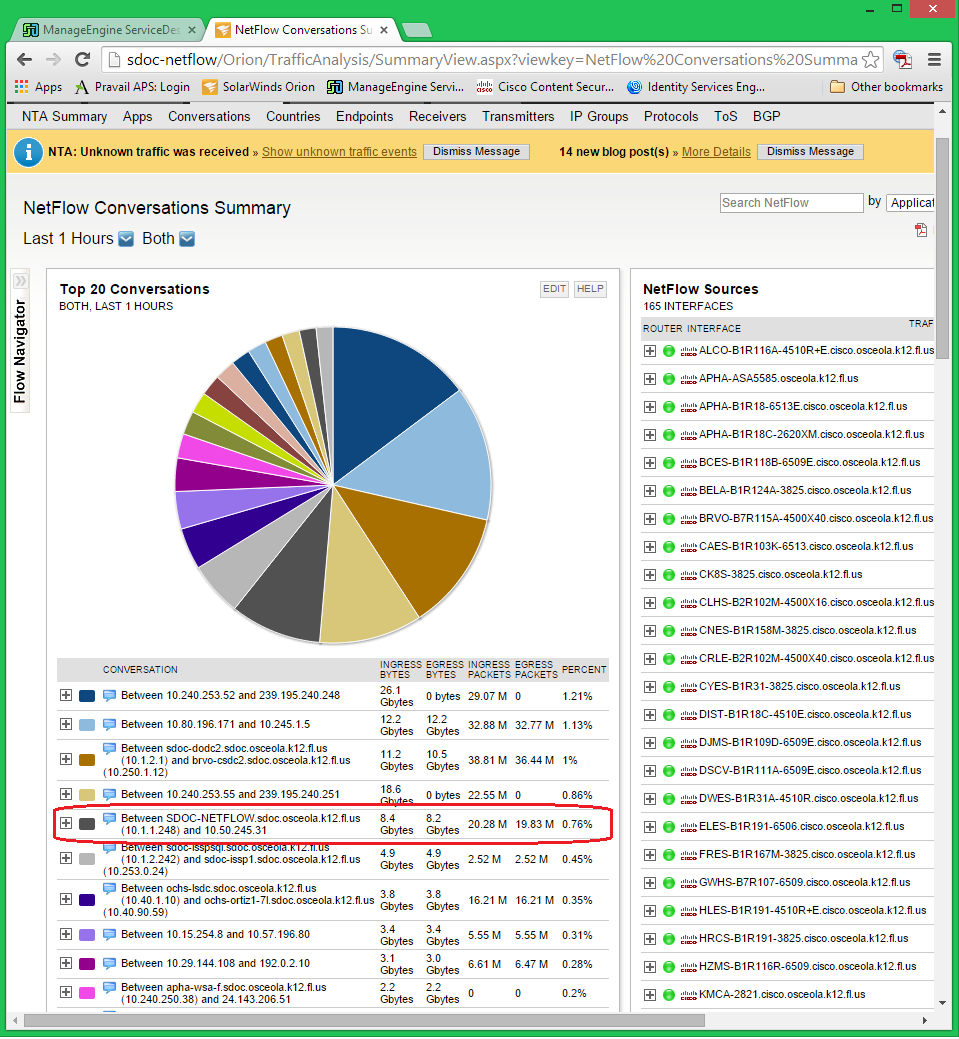
Task: Dismiss the unknown traffic message
Action: point(477,152)
